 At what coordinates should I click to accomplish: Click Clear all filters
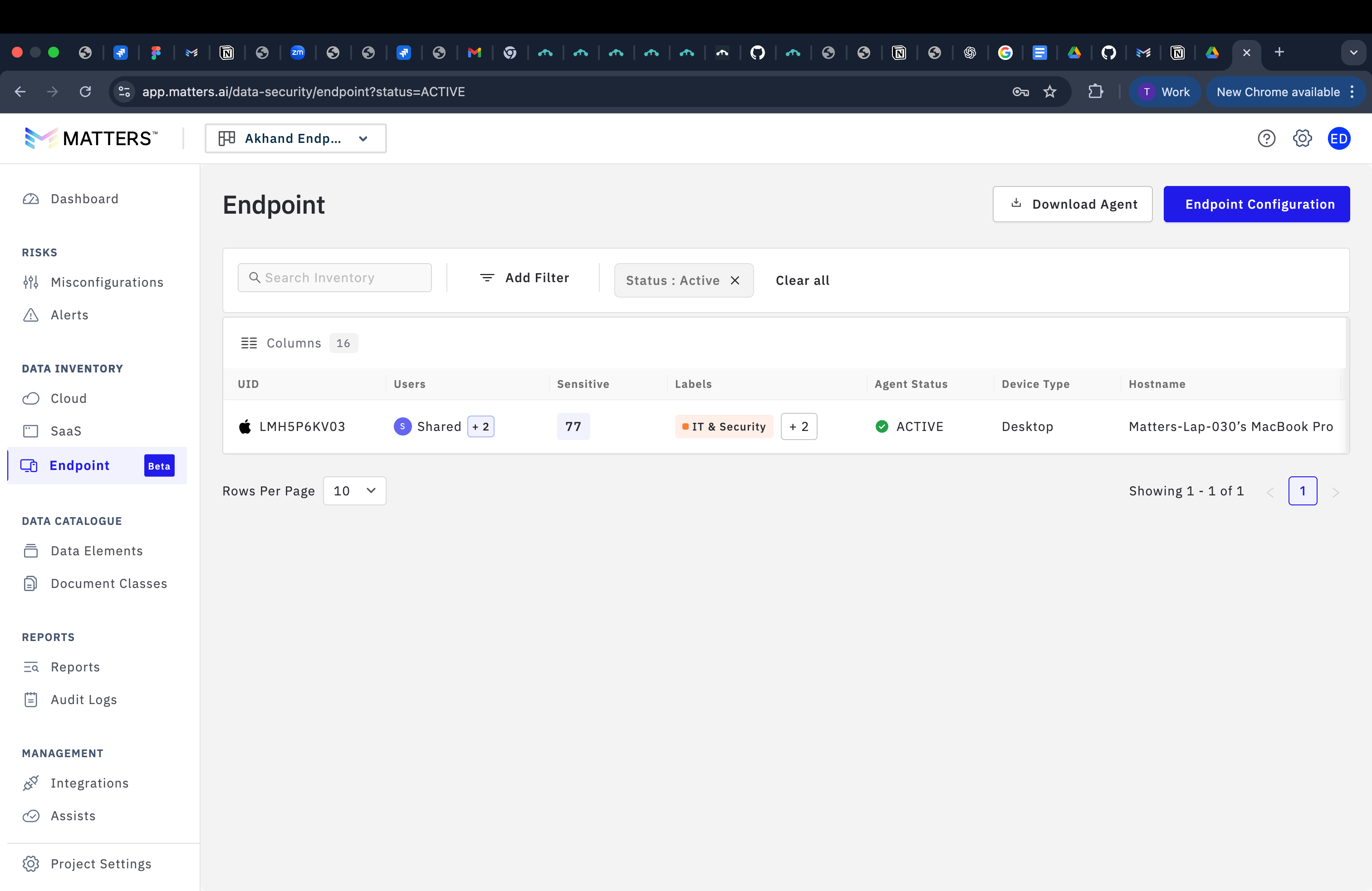coord(803,280)
